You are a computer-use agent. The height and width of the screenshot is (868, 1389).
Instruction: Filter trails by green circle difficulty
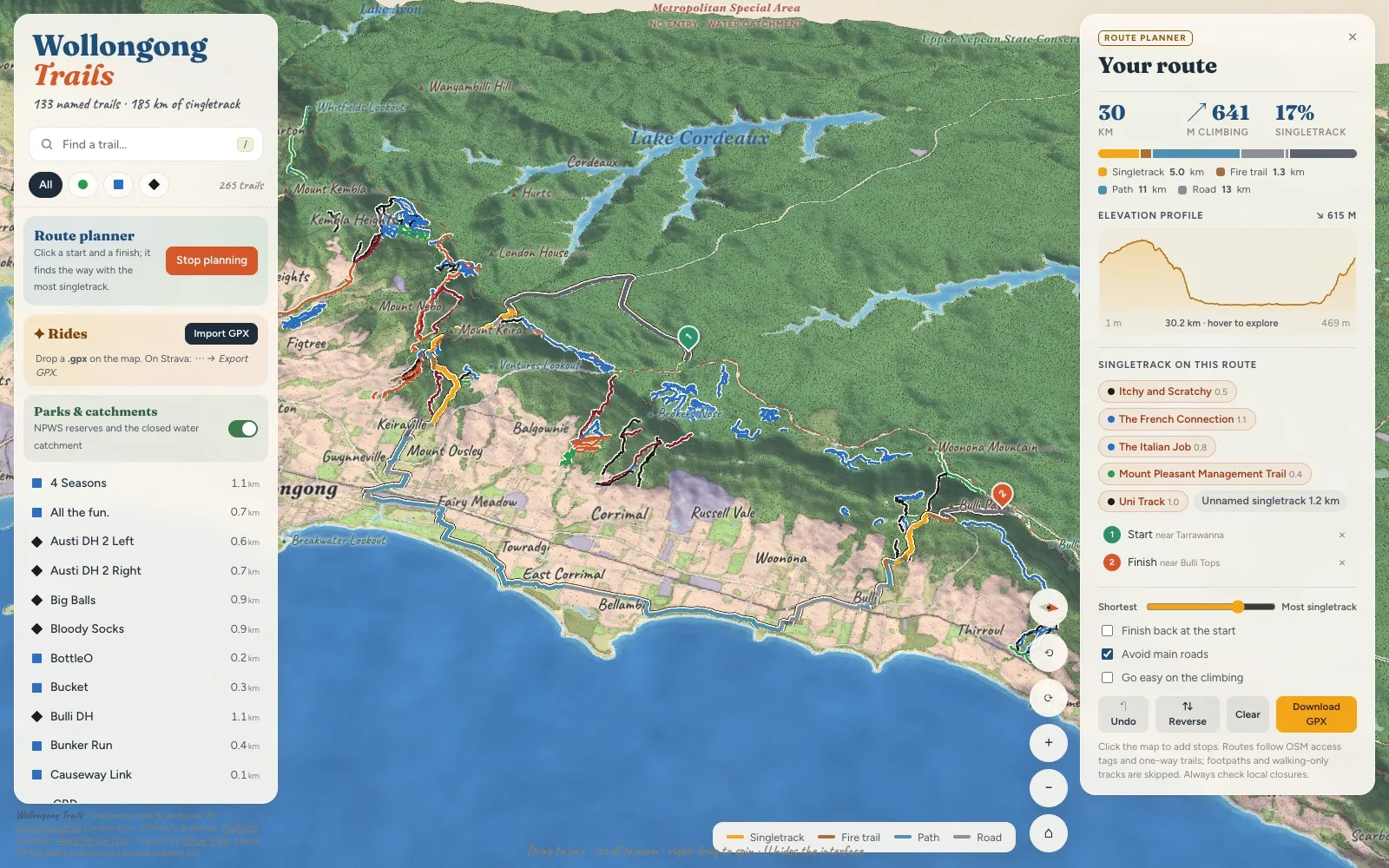(82, 184)
